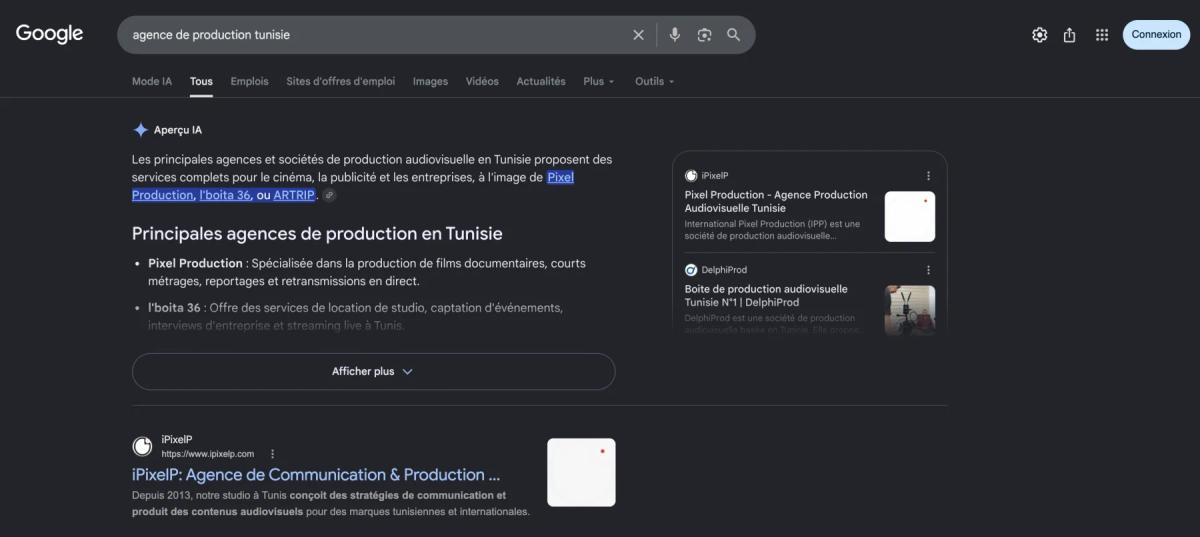The image size is (1200, 537).
Task: Click the l'boita 36 bullet text
Action: 355,316
